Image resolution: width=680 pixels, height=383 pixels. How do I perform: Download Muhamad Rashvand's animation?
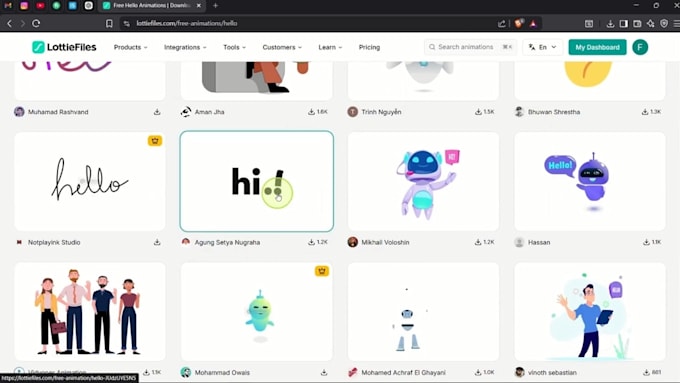point(157,112)
